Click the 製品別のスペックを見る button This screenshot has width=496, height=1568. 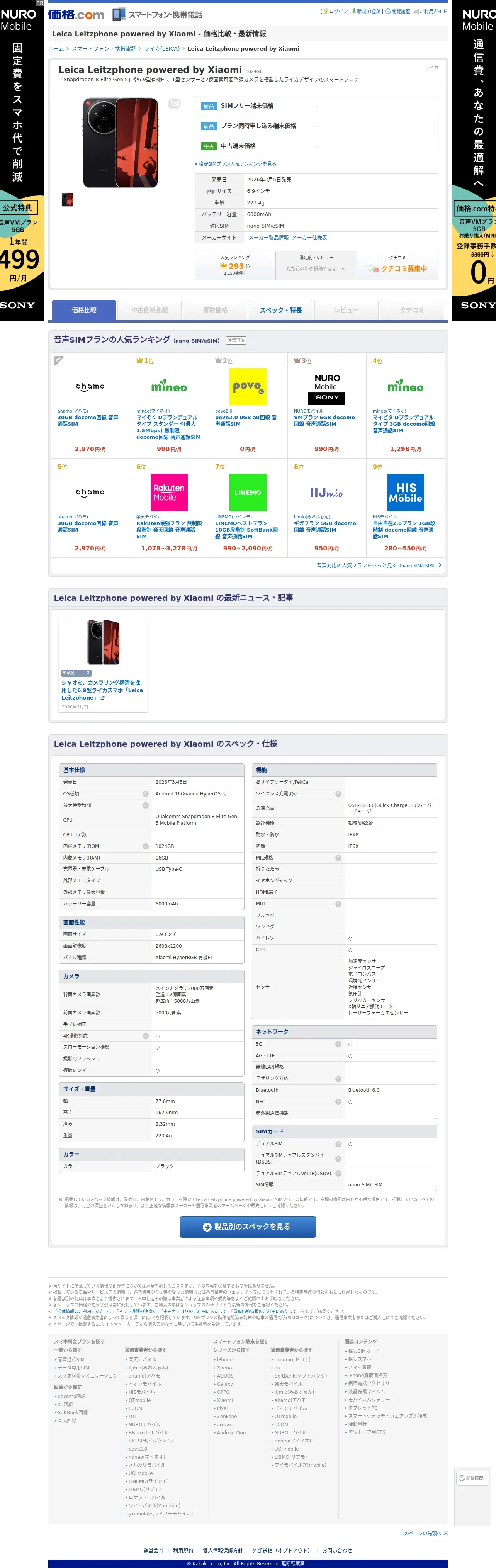pyautogui.click(x=248, y=1227)
